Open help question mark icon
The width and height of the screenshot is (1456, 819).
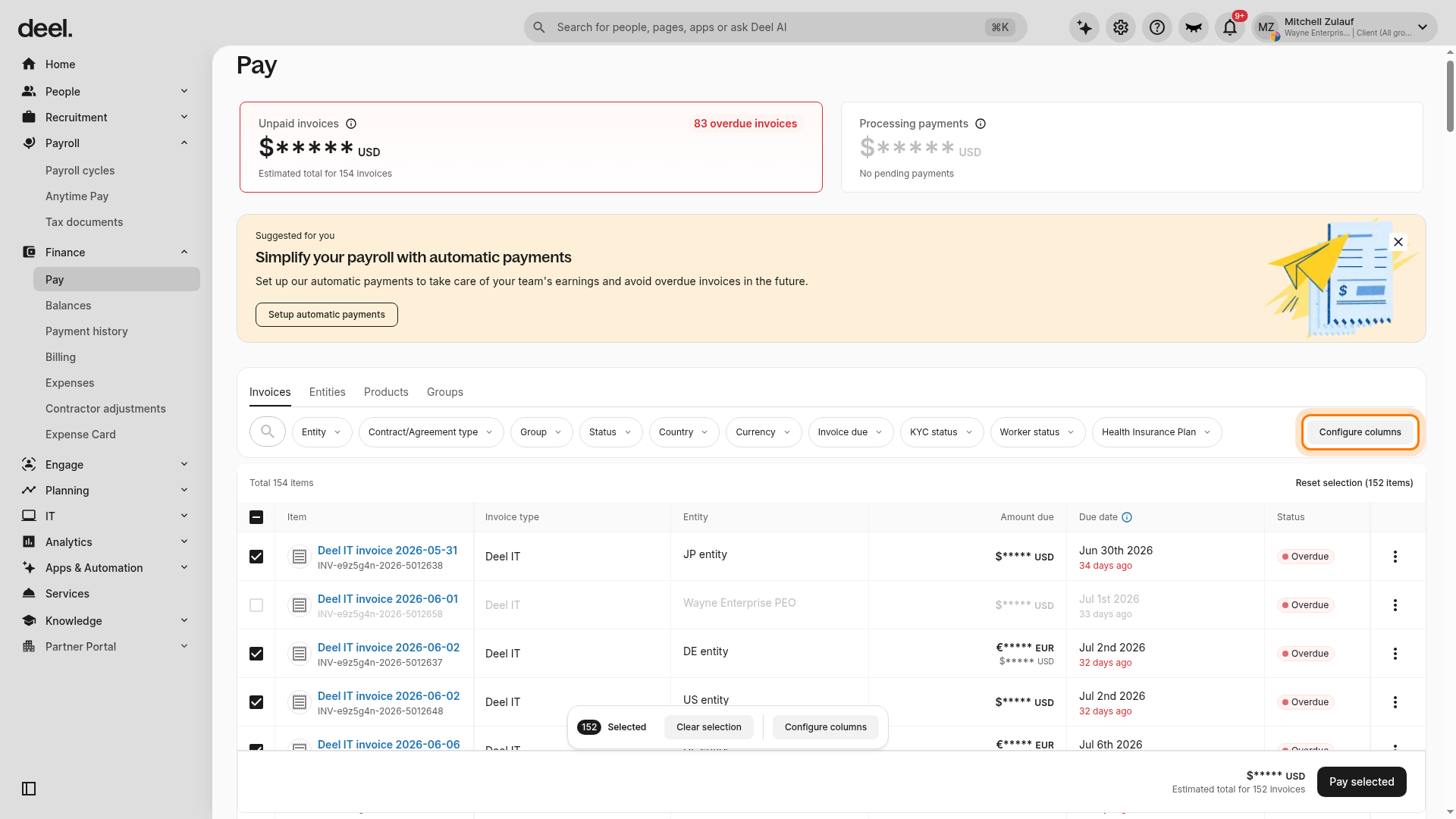(1157, 28)
